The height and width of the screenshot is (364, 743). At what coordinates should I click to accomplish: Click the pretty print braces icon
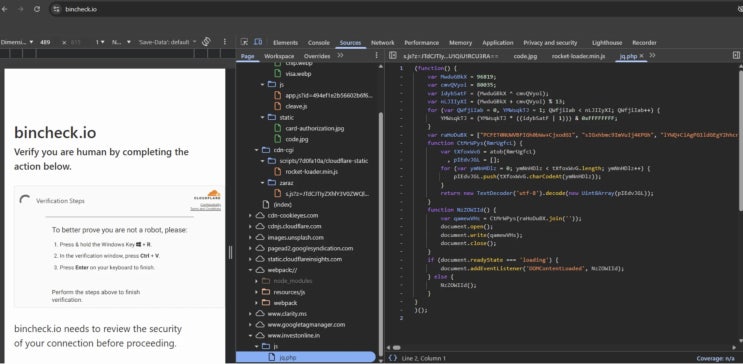click(x=393, y=358)
